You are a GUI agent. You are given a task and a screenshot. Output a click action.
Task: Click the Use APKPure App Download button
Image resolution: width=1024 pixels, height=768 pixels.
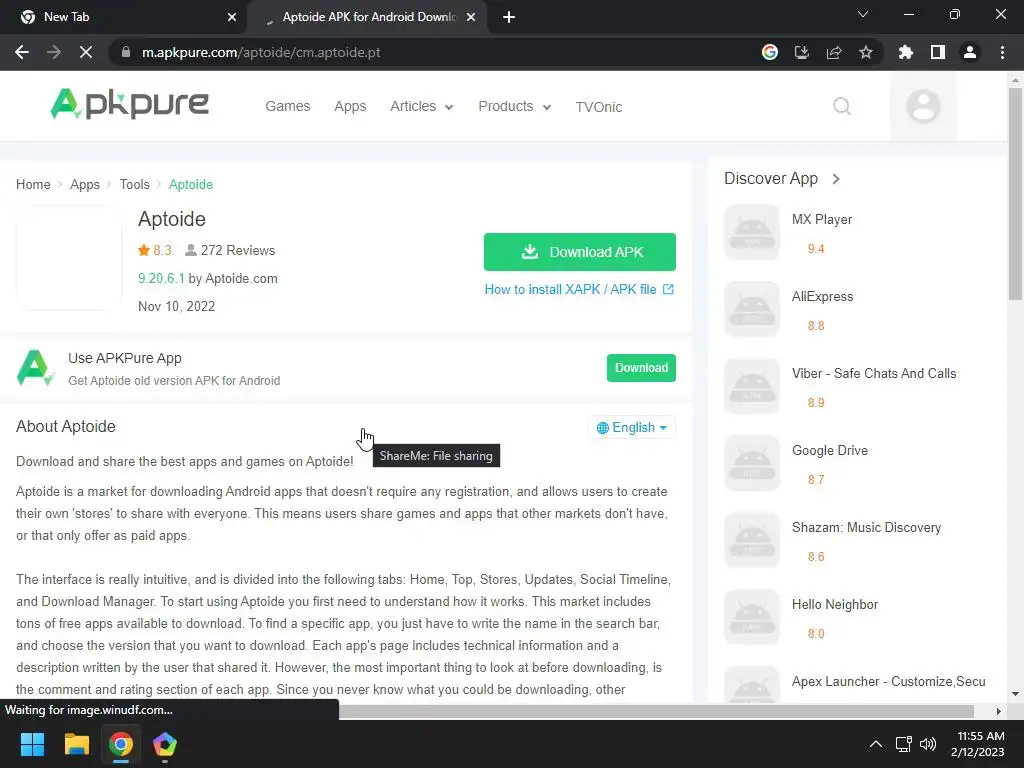tap(641, 368)
